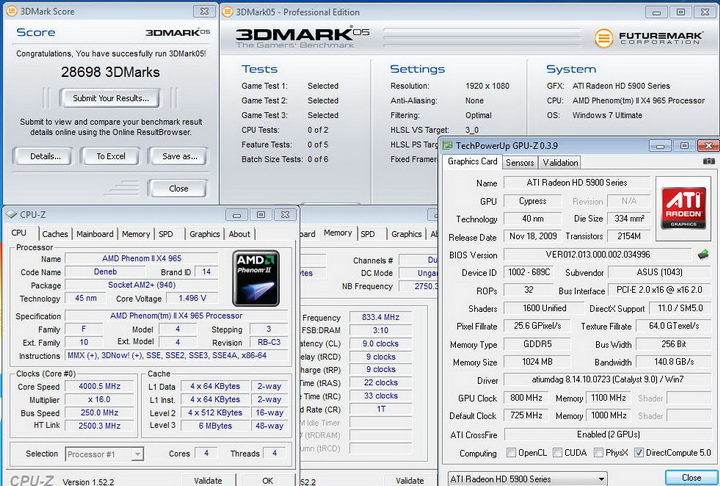The width and height of the screenshot is (720, 486).
Task: Click the GPU-Z title bar icon
Action: click(x=449, y=144)
